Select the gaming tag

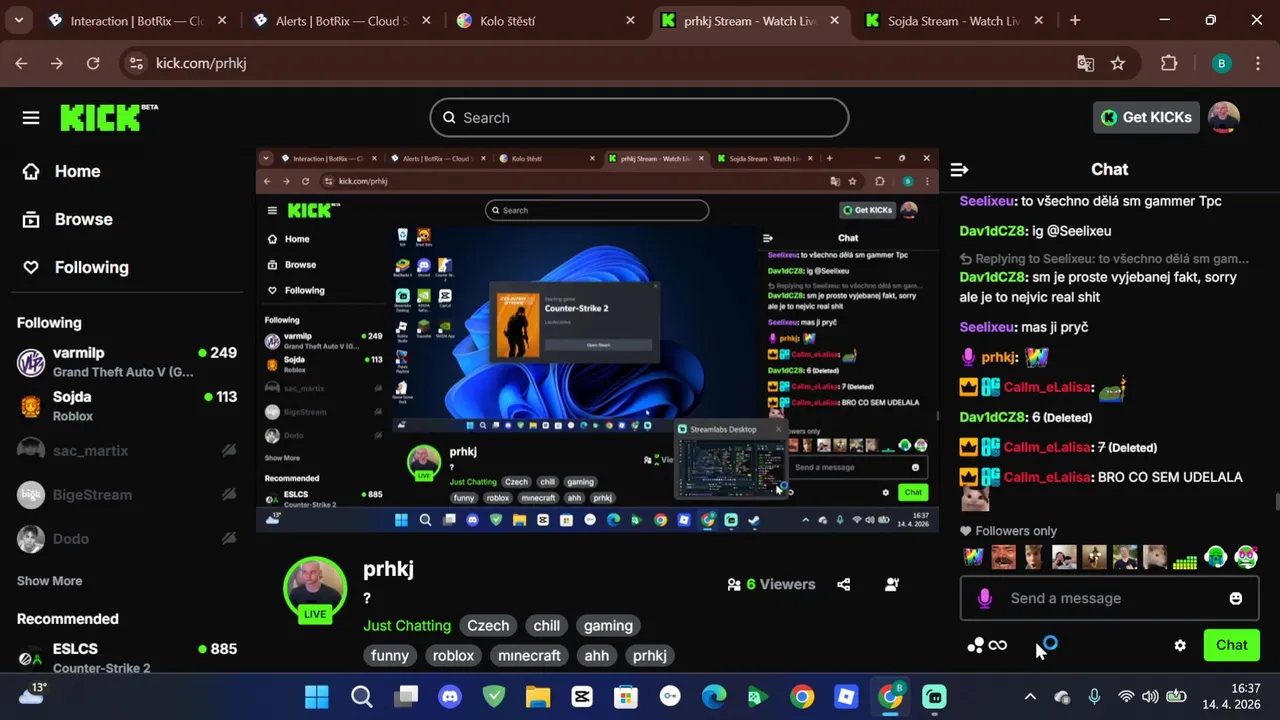608,626
